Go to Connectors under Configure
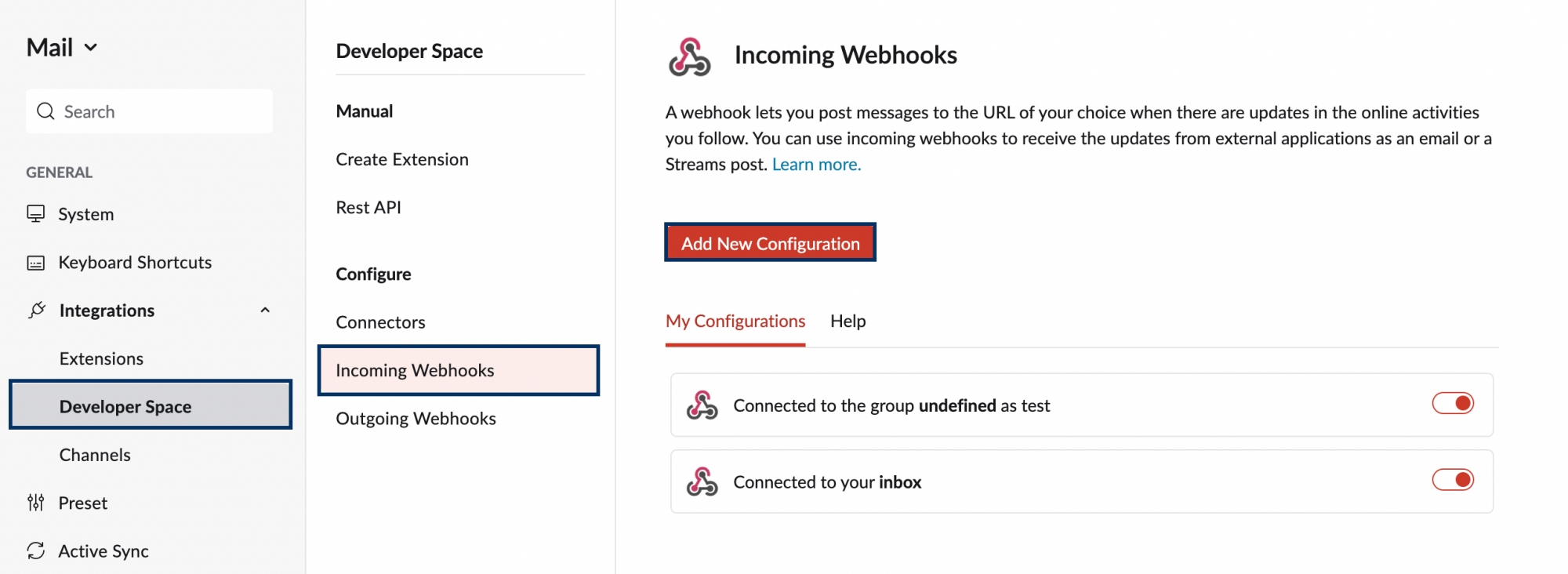 click(x=380, y=322)
